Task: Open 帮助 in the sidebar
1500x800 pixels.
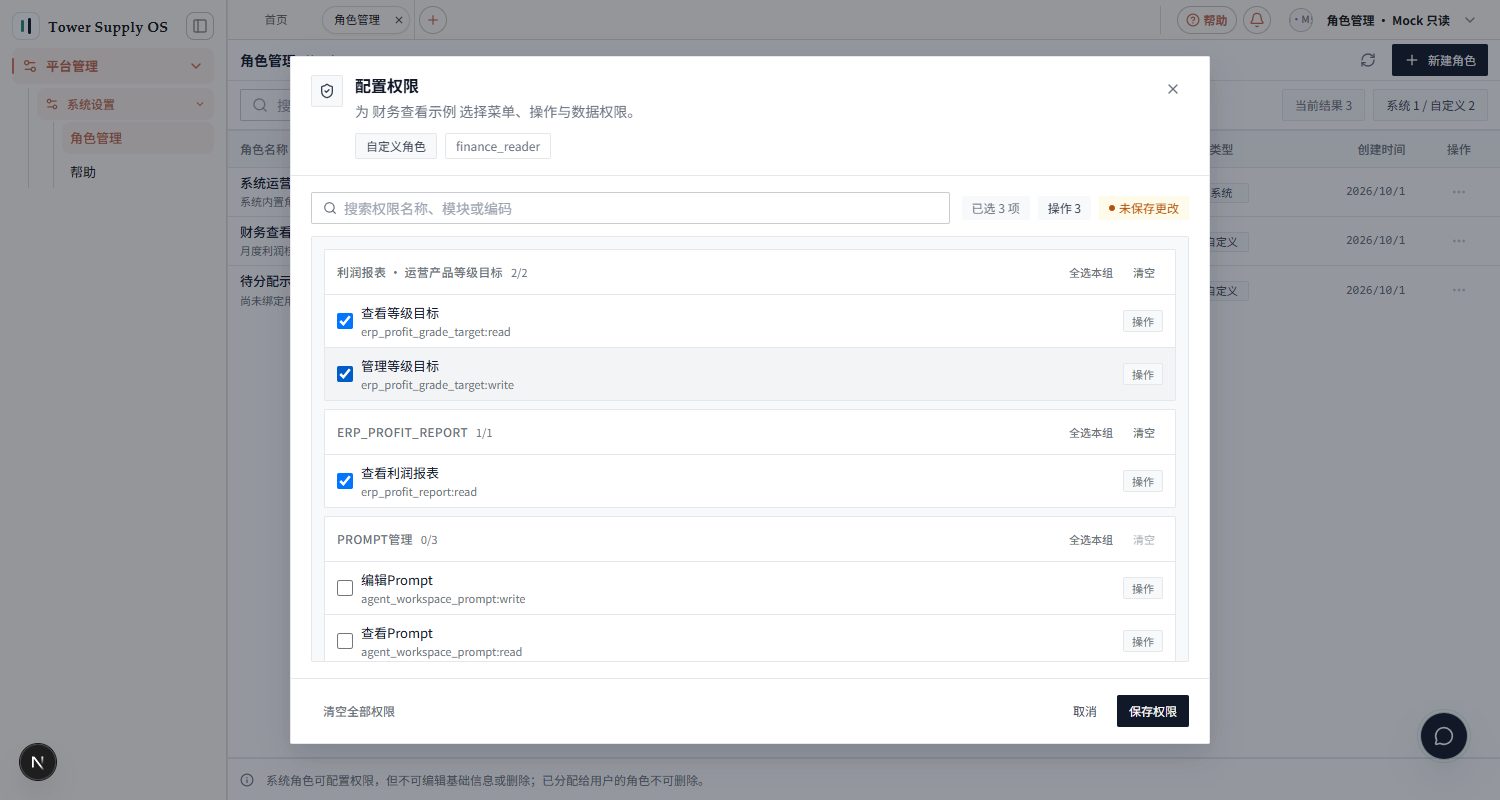Action: click(x=138, y=172)
